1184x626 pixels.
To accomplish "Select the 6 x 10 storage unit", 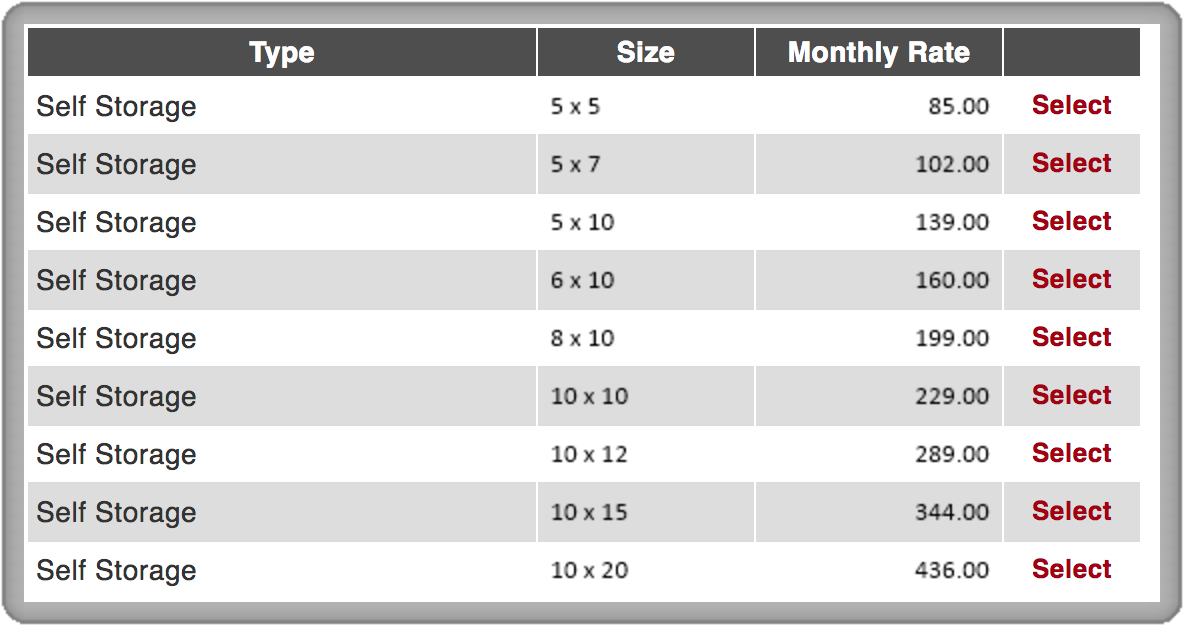I will (1071, 279).
